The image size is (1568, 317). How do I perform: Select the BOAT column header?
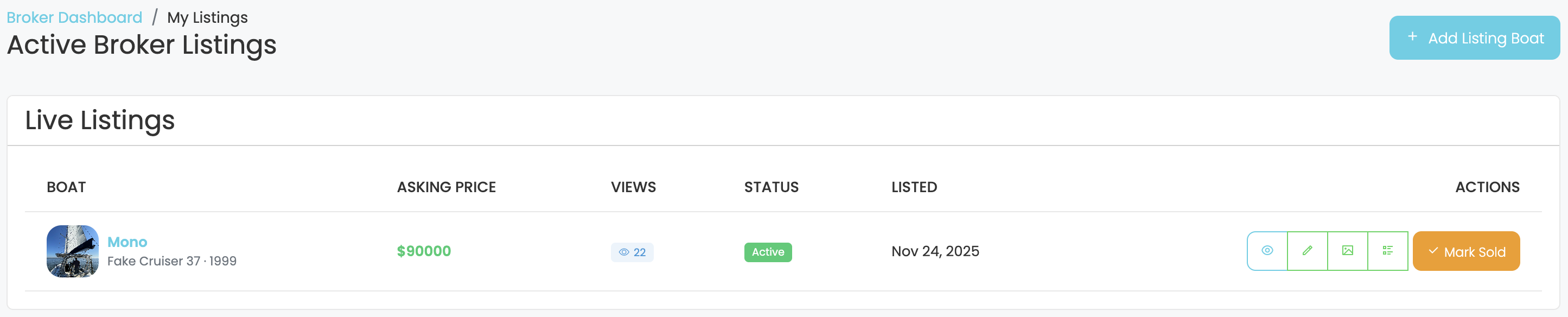67,187
